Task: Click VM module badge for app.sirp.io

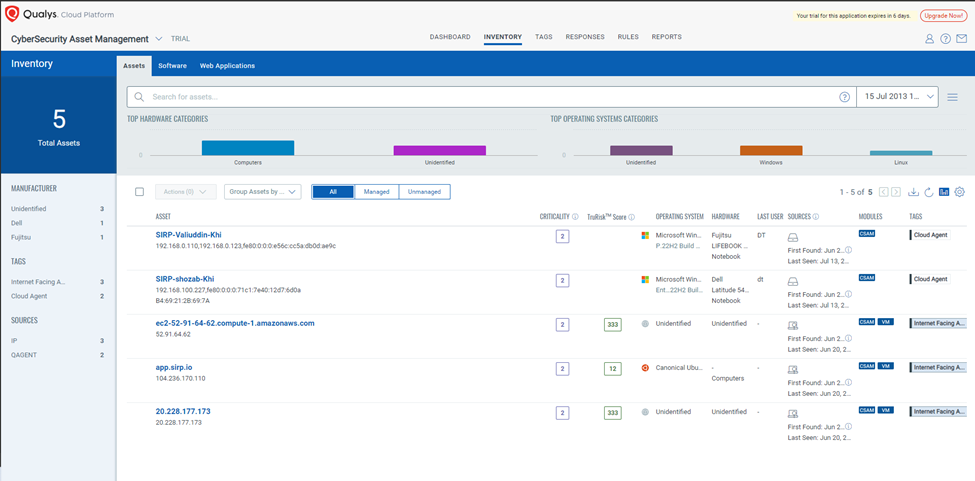Action: (x=886, y=366)
